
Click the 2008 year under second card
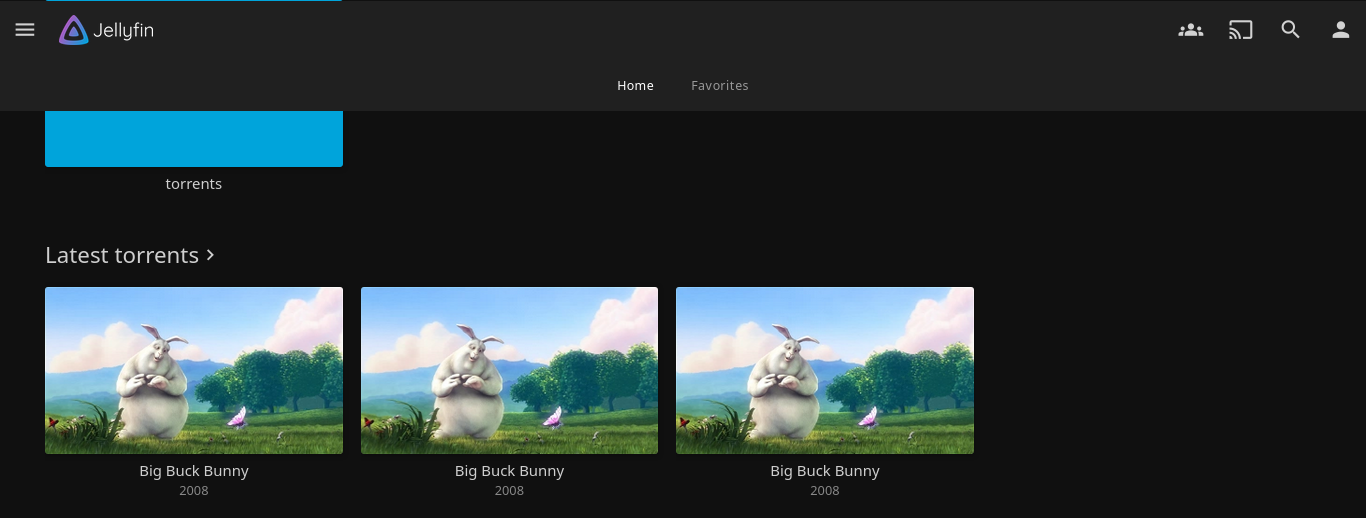point(509,491)
